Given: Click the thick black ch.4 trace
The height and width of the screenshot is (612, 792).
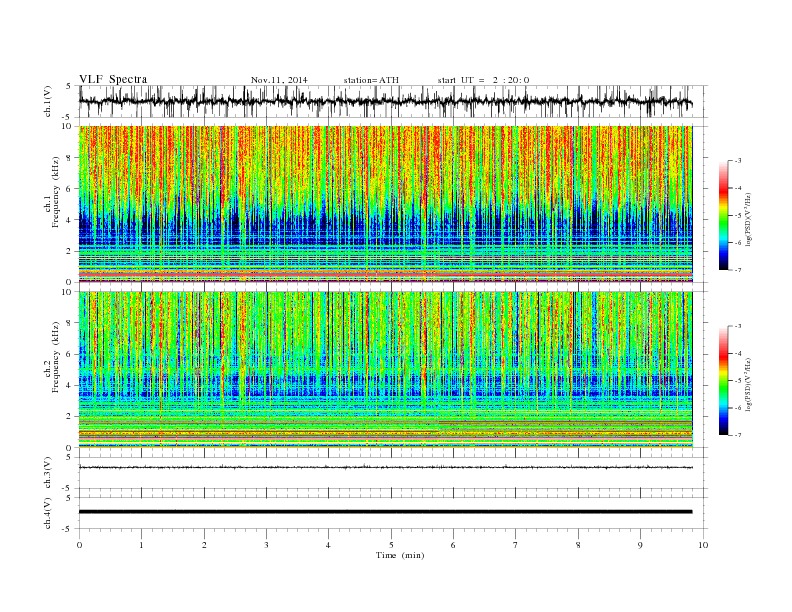Looking at the screenshot, I should [385, 512].
